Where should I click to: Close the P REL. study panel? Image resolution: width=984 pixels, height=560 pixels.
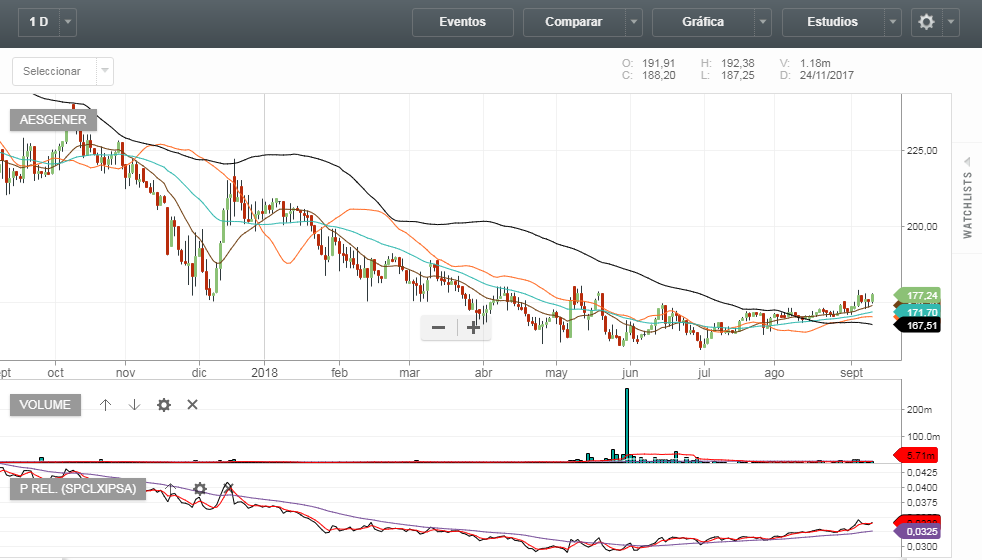(229, 488)
